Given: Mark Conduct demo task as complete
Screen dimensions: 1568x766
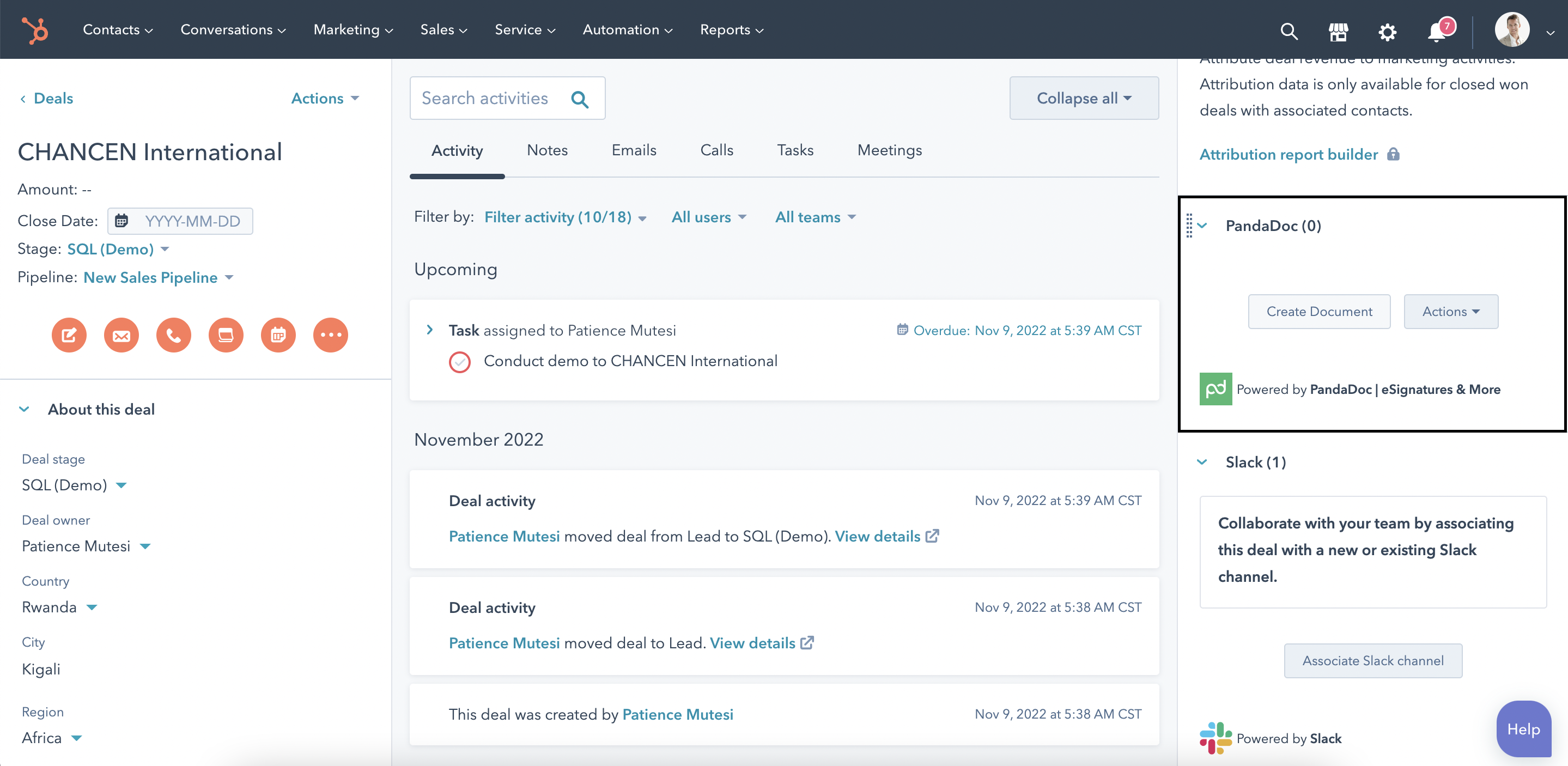Looking at the screenshot, I should [x=460, y=362].
